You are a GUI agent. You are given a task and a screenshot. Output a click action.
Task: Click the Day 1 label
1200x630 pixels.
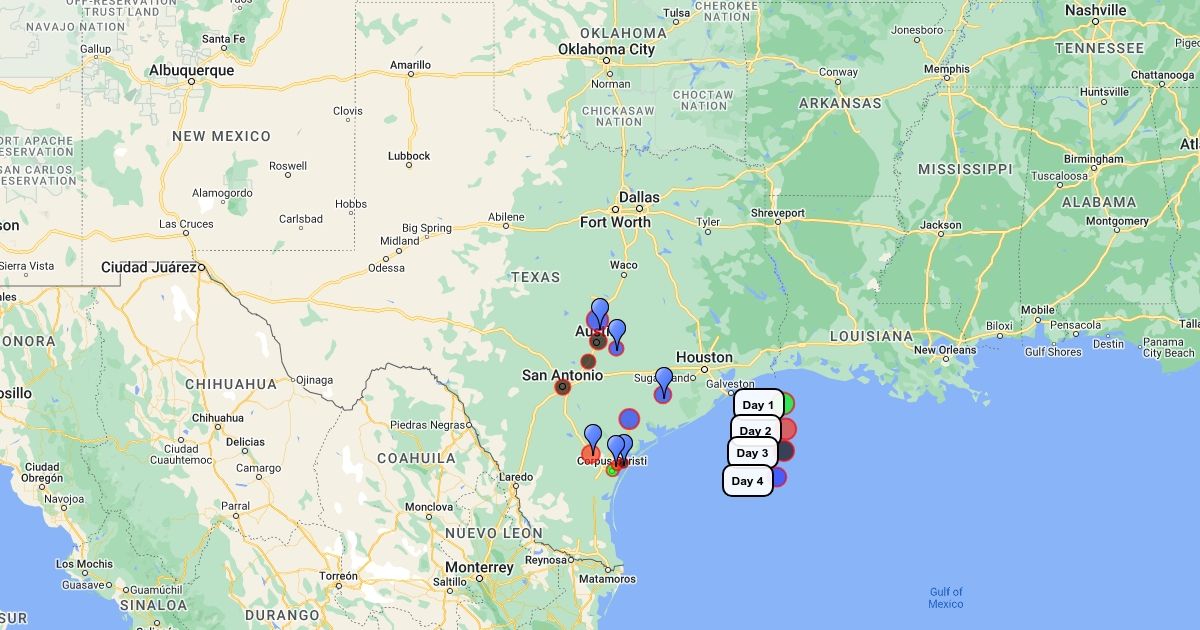(758, 405)
